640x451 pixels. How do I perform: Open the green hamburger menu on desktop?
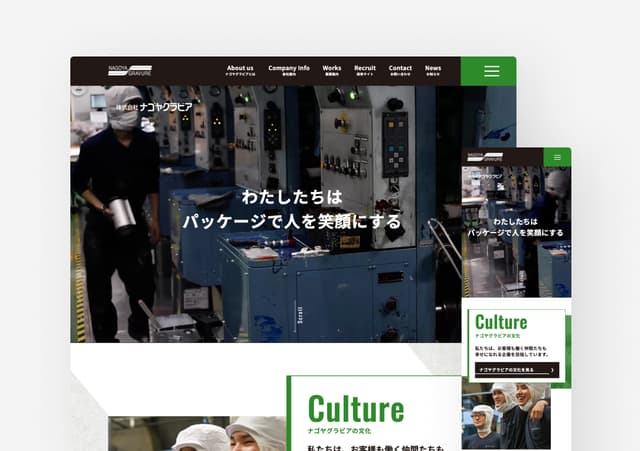(x=489, y=71)
